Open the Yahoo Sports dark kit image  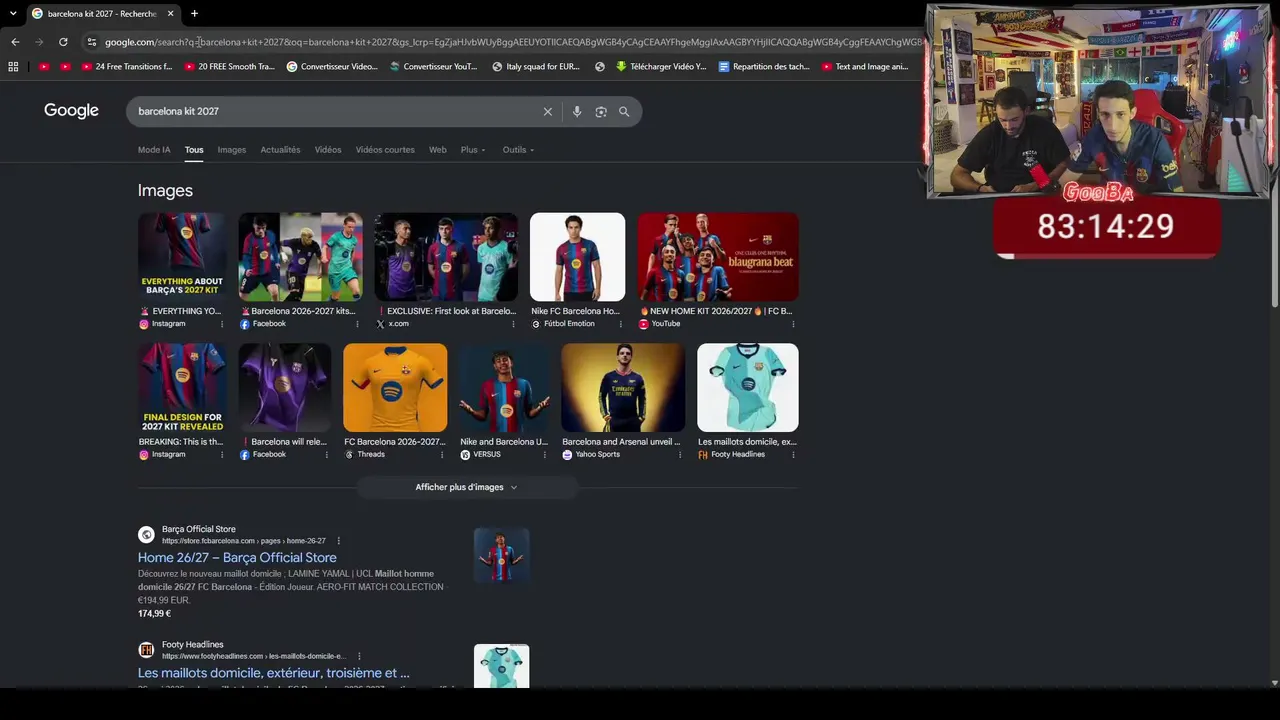click(x=623, y=388)
